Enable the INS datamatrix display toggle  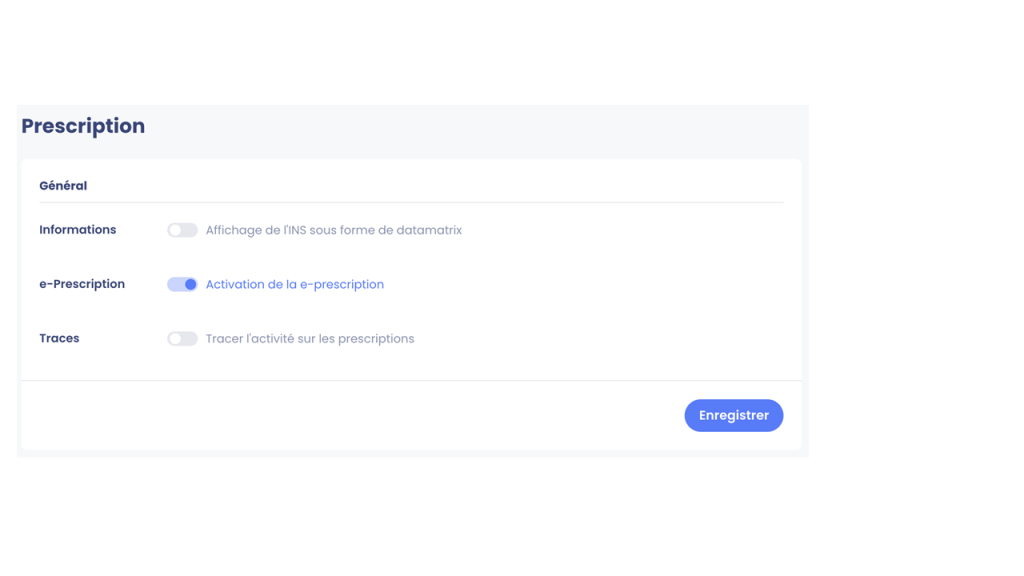[182, 230]
